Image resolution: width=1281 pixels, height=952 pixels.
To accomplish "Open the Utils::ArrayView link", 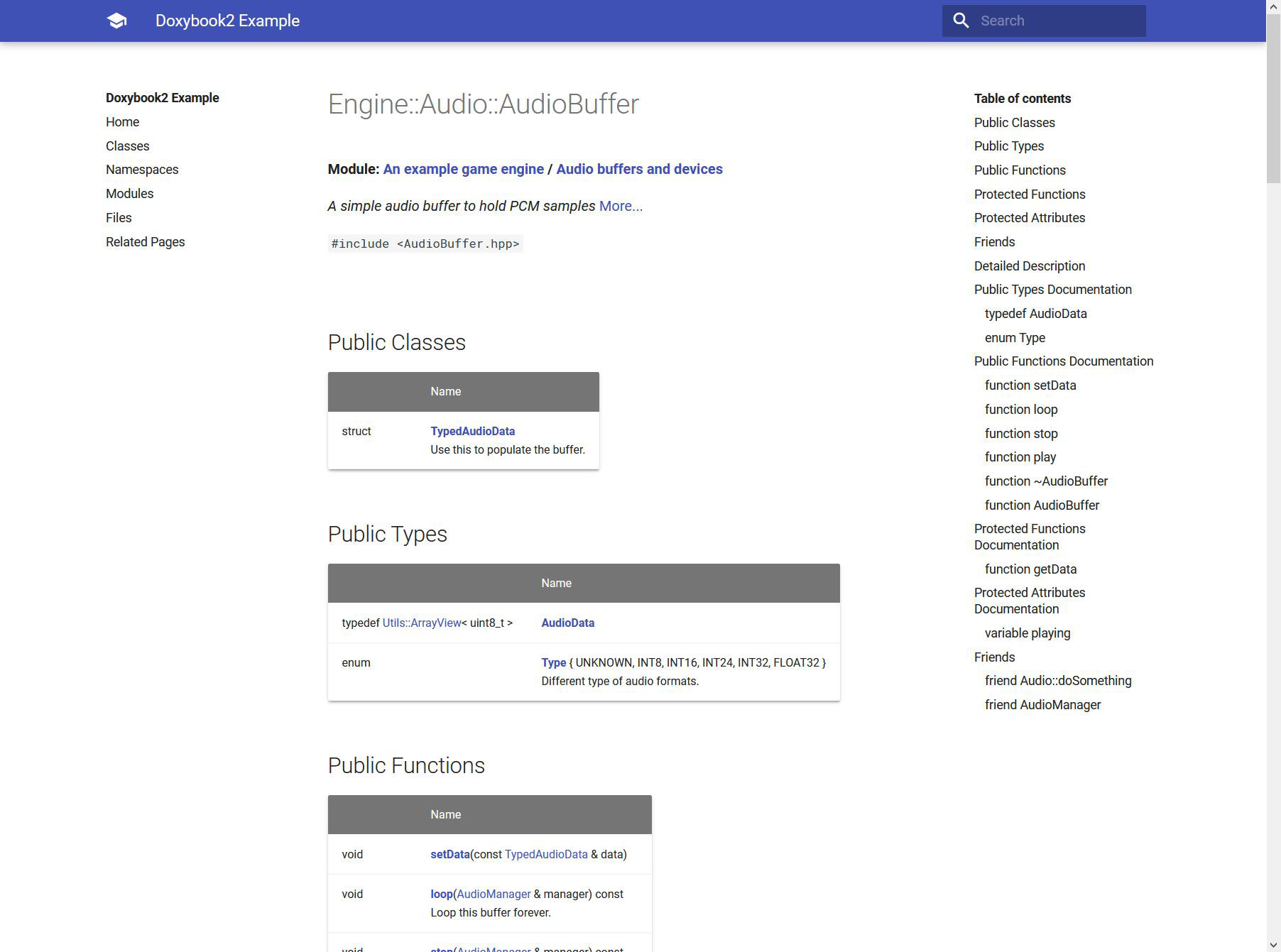I will (422, 623).
